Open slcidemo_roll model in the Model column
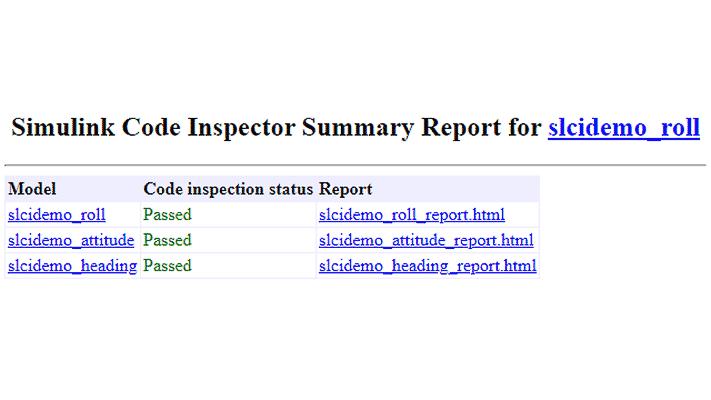711x400 pixels. [x=57, y=215]
